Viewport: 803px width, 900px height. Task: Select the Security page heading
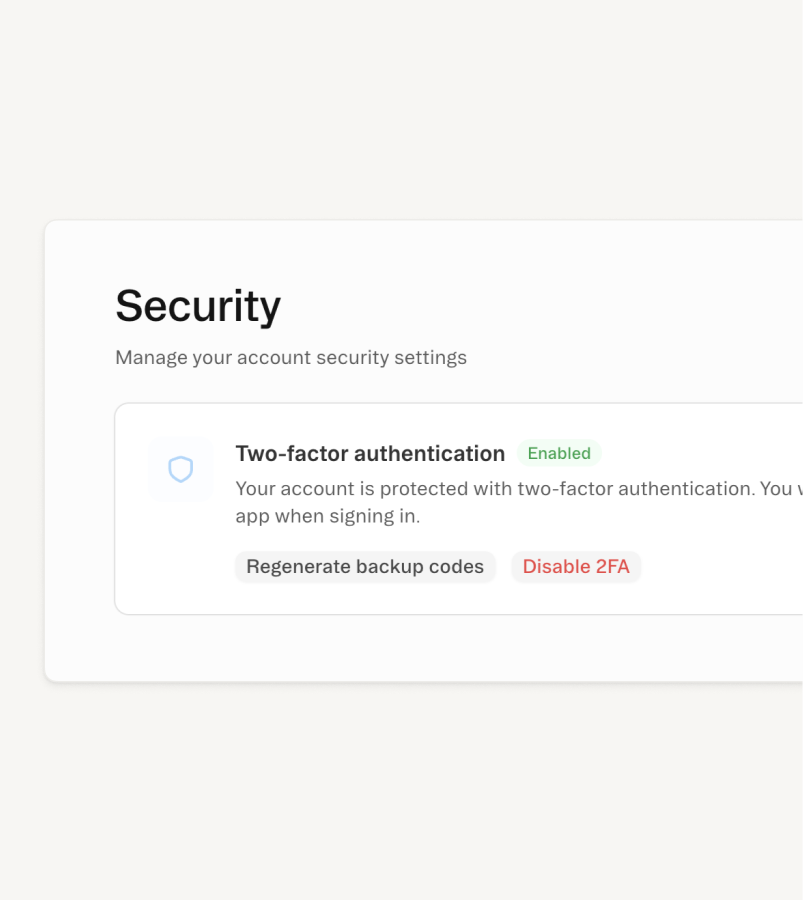(x=198, y=306)
